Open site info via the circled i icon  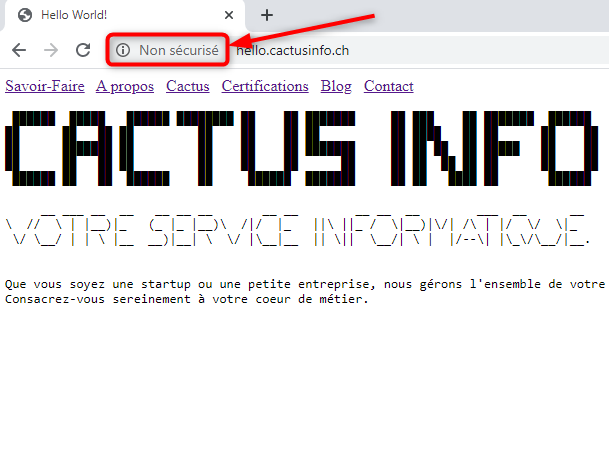pos(123,50)
